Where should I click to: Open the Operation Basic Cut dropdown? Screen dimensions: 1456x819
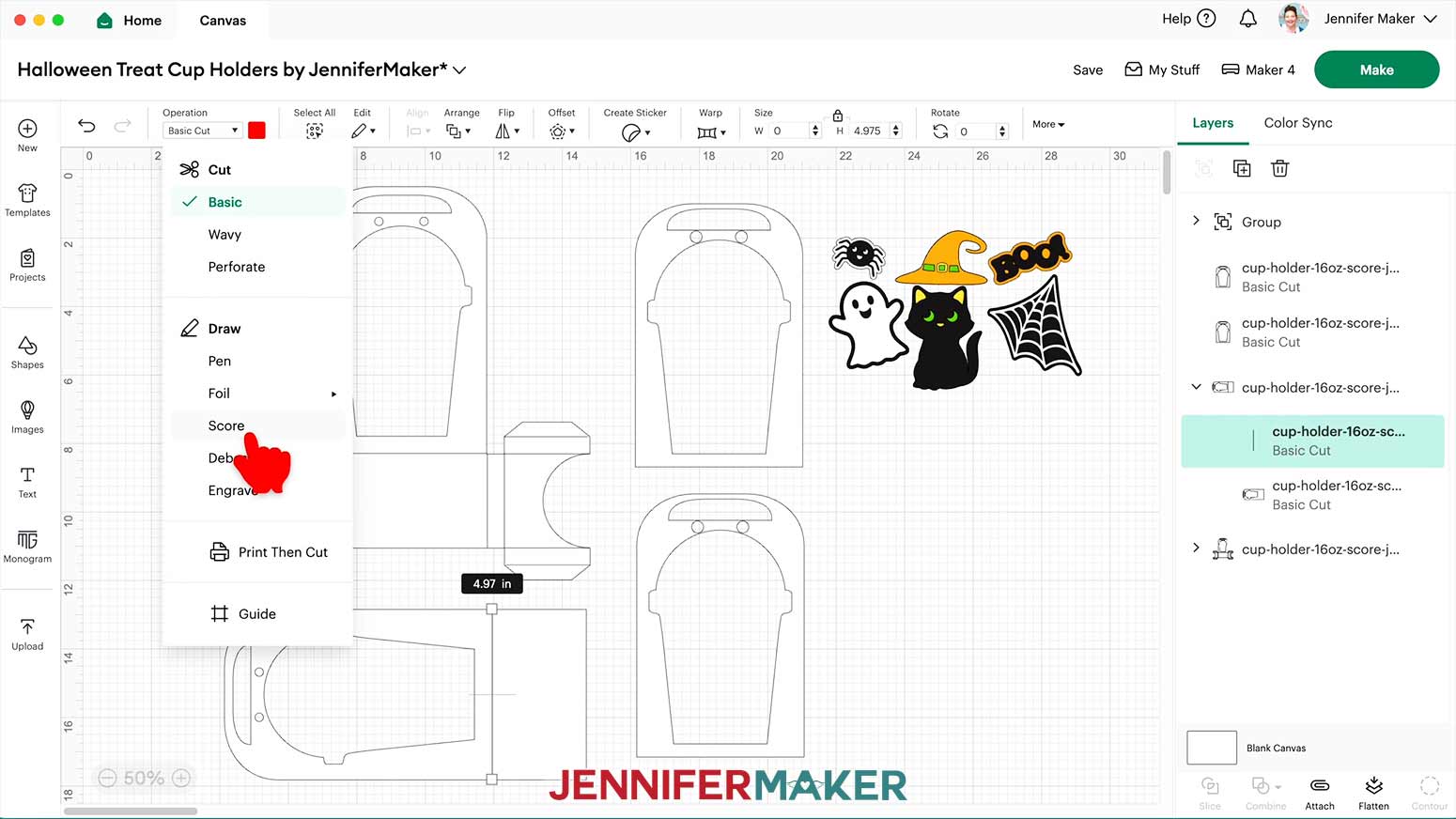203,131
